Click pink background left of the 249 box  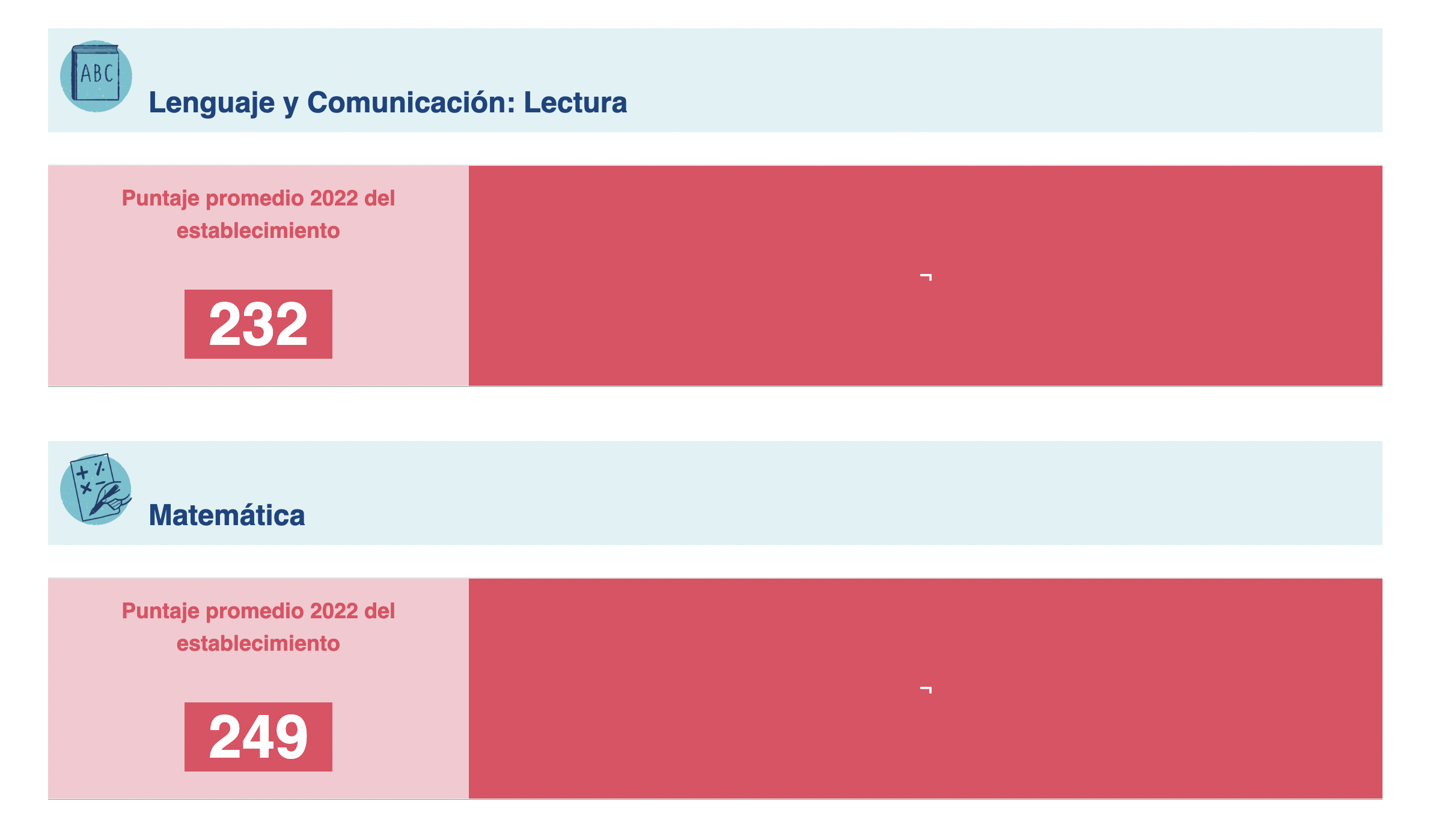point(114,737)
